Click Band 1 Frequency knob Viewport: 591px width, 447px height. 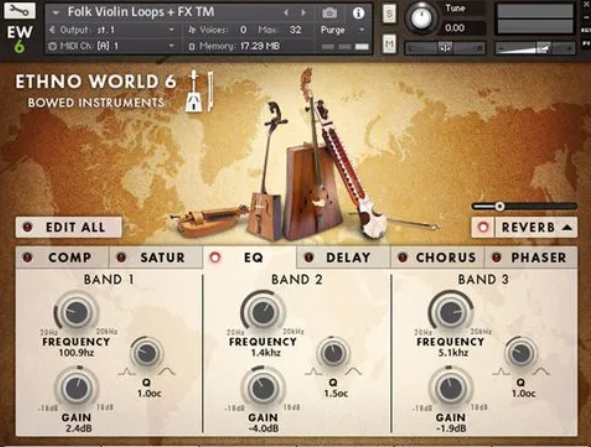pos(76,312)
